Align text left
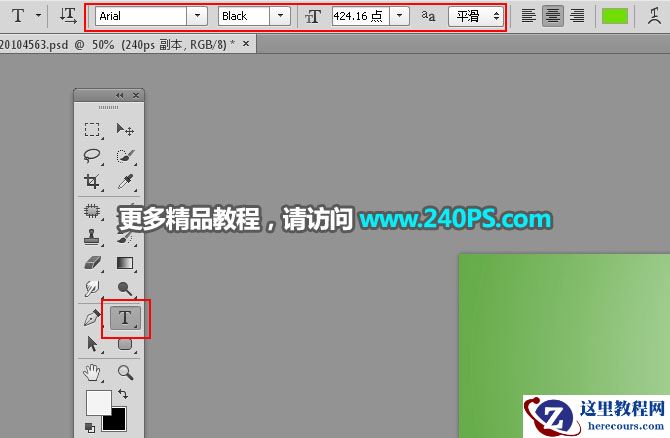Viewport: 670px width, 438px height. tap(529, 16)
